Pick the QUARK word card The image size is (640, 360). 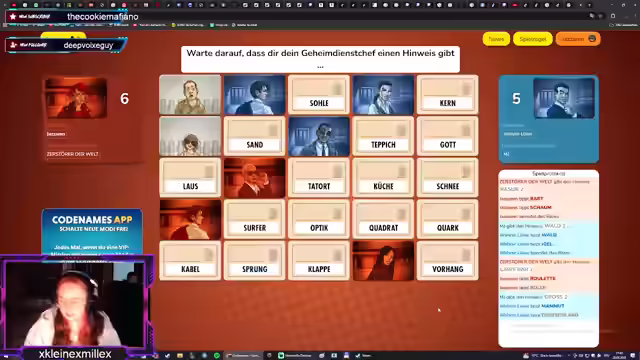click(447, 220)
